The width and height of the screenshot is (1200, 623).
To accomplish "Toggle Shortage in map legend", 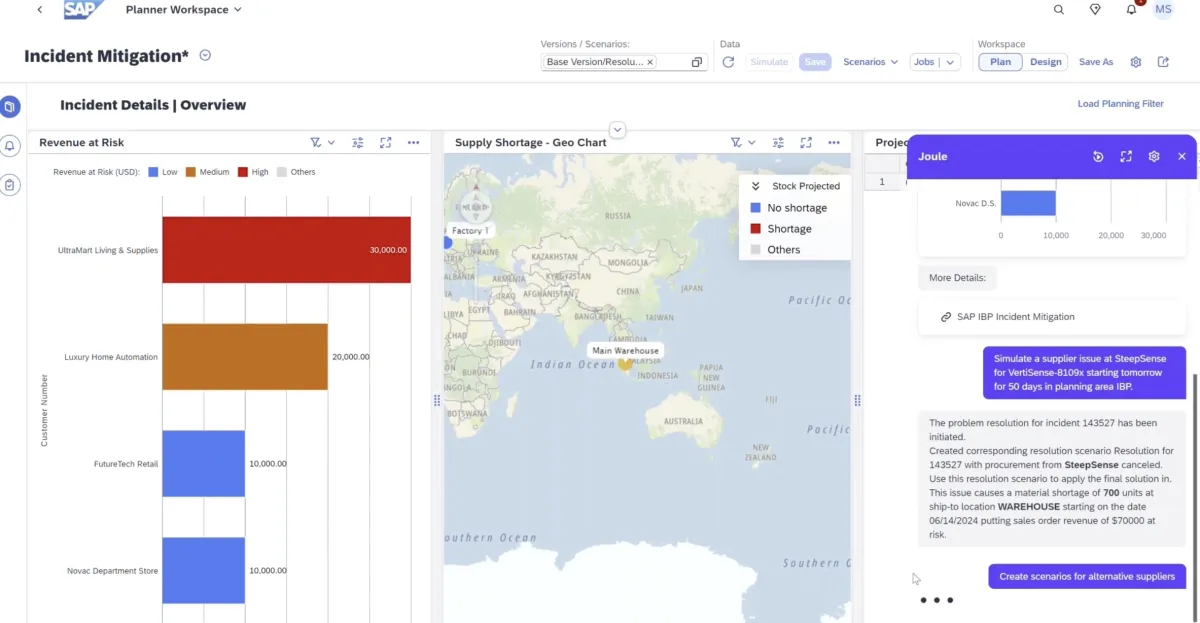I will pyautogui.click(x=780, y=229).
